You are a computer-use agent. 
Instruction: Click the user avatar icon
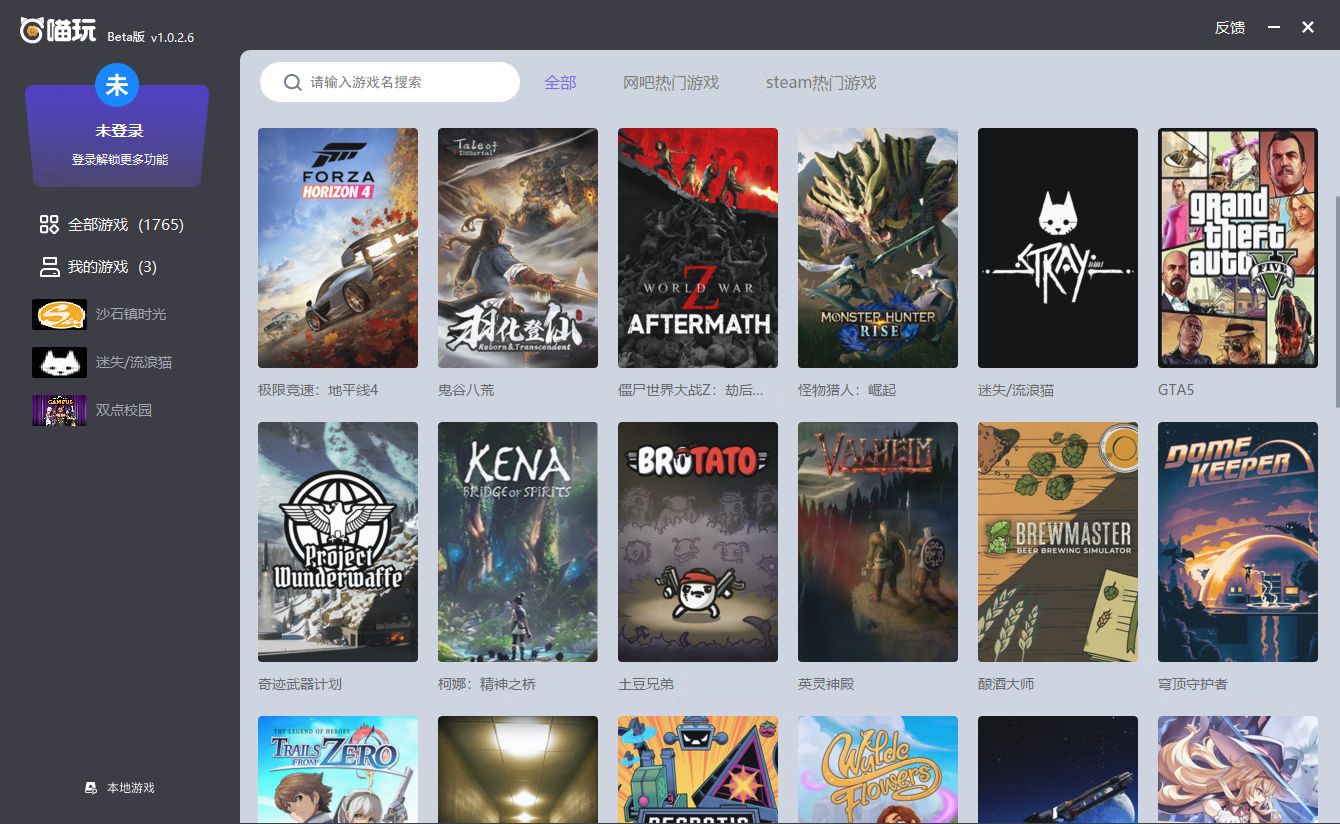tap(117, 85)
